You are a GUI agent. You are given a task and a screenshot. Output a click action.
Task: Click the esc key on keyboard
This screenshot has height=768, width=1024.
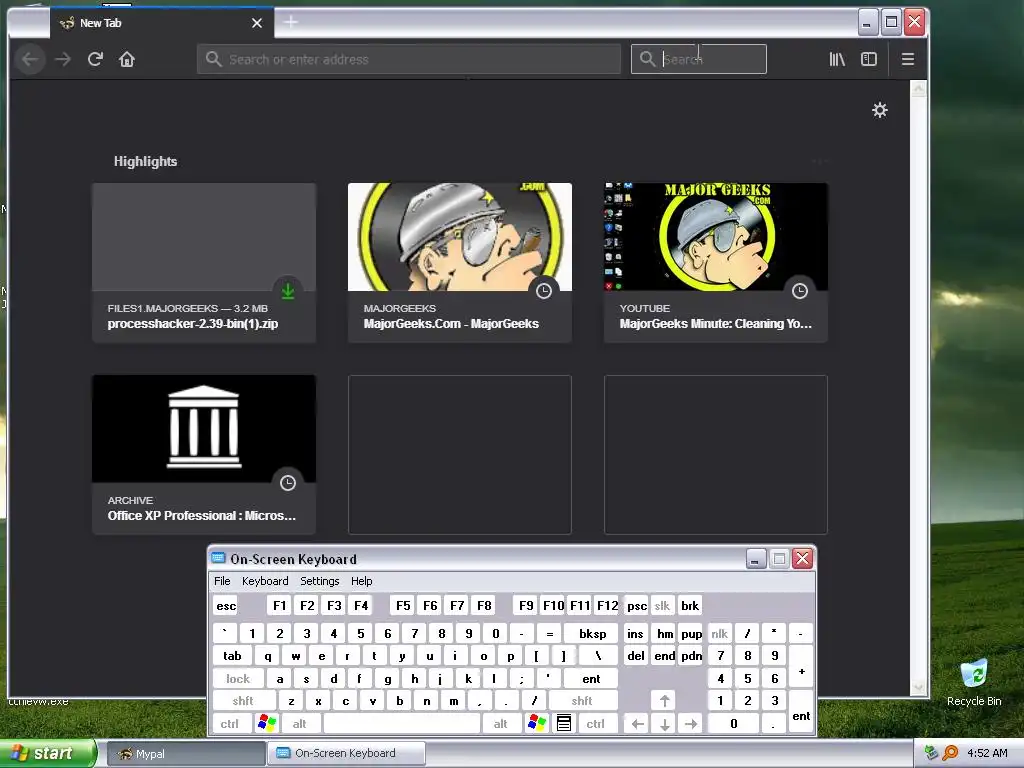(x=226, y=605)
